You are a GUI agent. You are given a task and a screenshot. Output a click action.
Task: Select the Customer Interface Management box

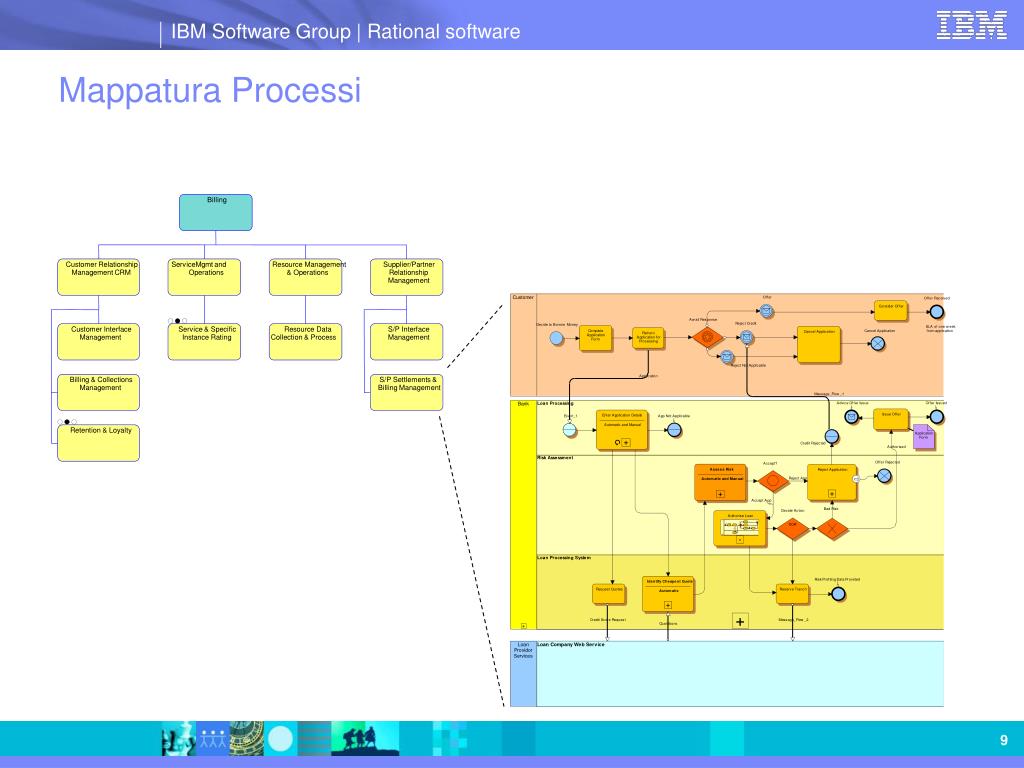tap(99, 342)
